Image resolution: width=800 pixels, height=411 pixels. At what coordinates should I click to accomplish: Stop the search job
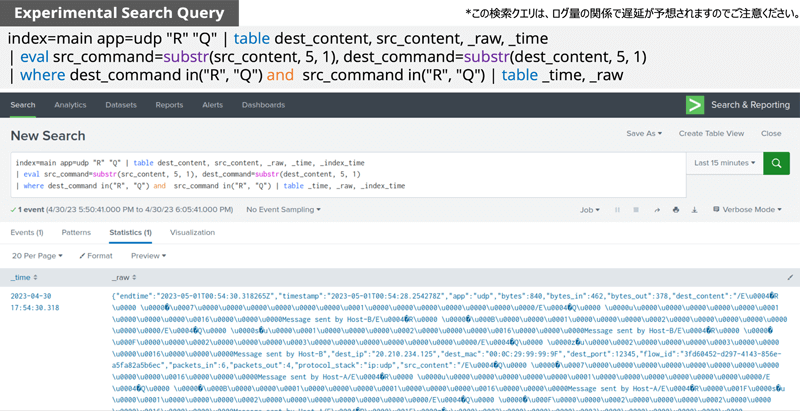[x=636, y=210]
